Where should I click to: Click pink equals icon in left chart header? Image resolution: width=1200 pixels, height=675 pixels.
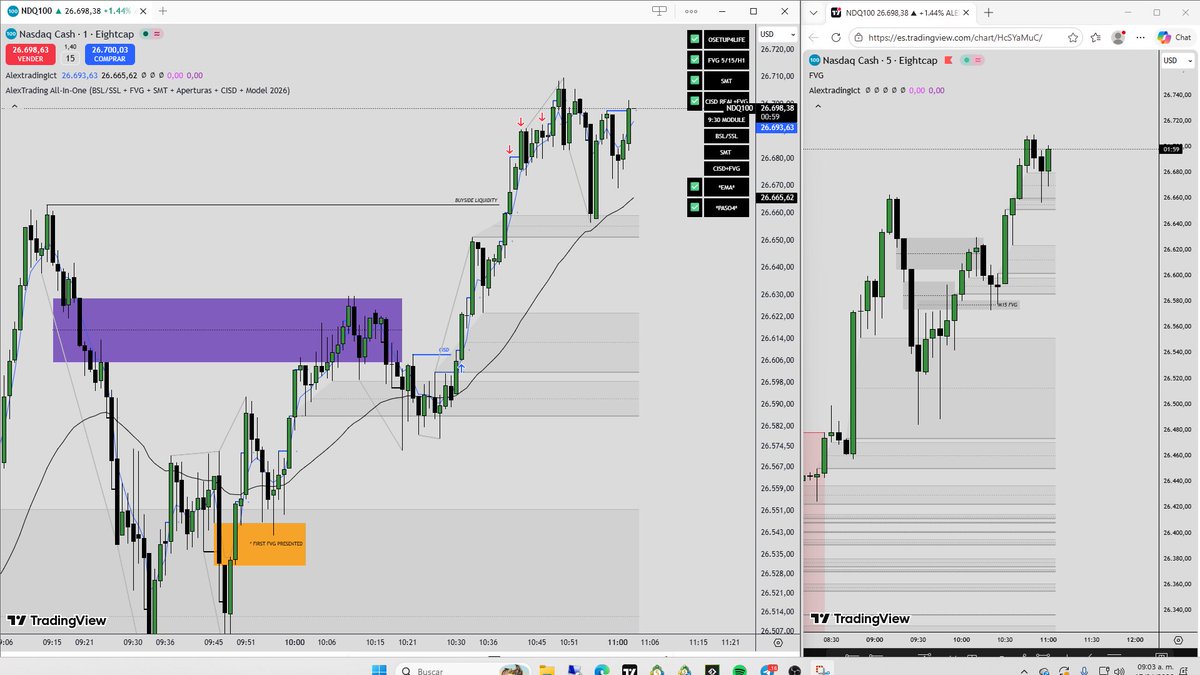click(157, 33)
